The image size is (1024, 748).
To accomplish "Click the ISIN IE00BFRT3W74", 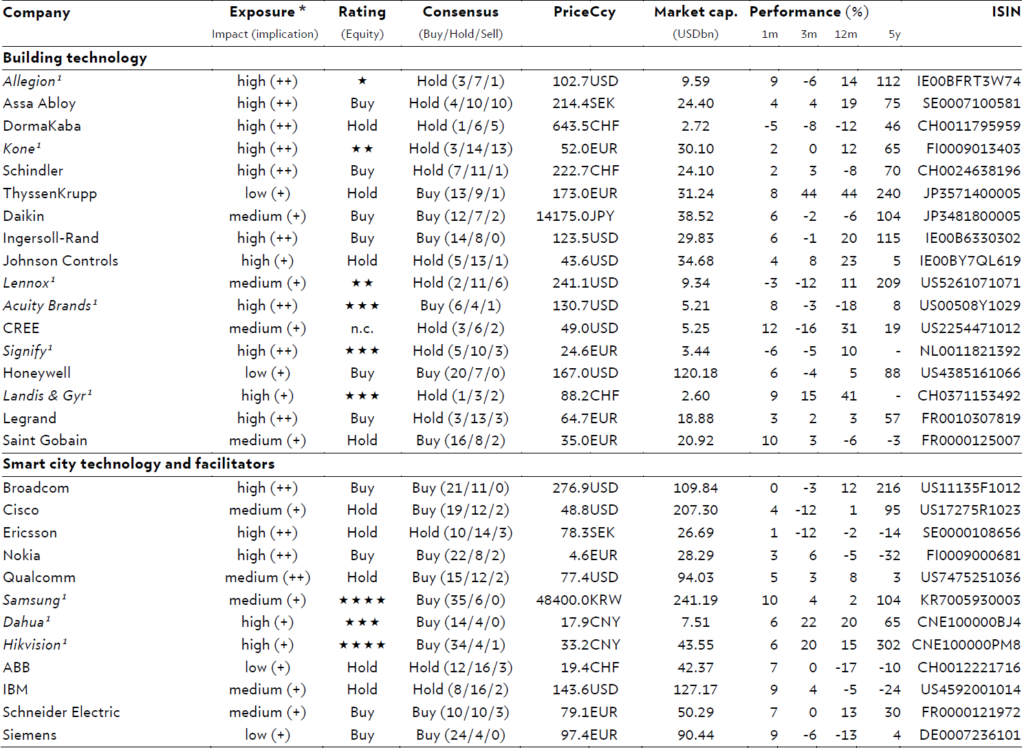I will 968,81.
